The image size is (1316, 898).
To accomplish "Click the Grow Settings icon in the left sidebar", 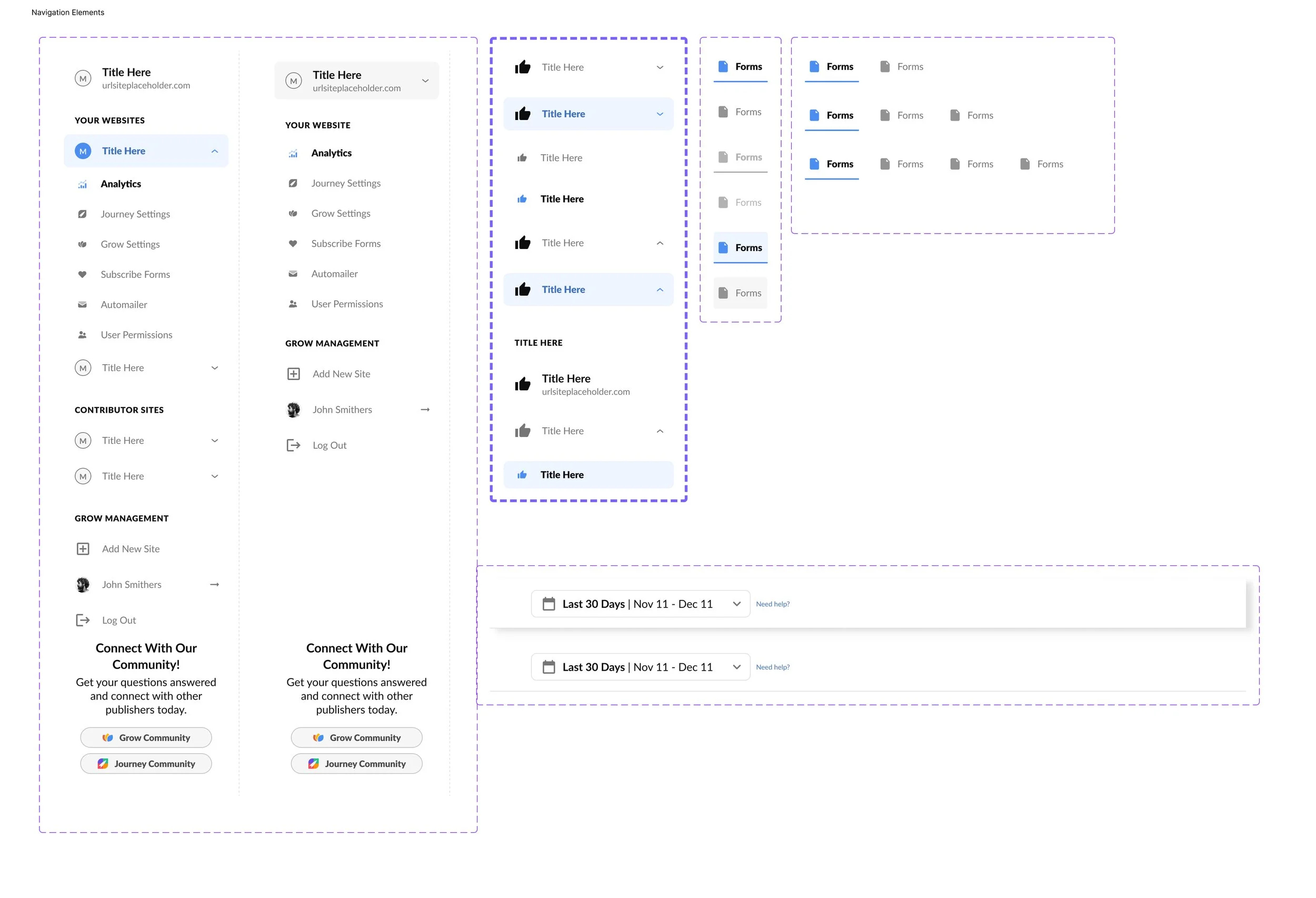I will (83, 245).
